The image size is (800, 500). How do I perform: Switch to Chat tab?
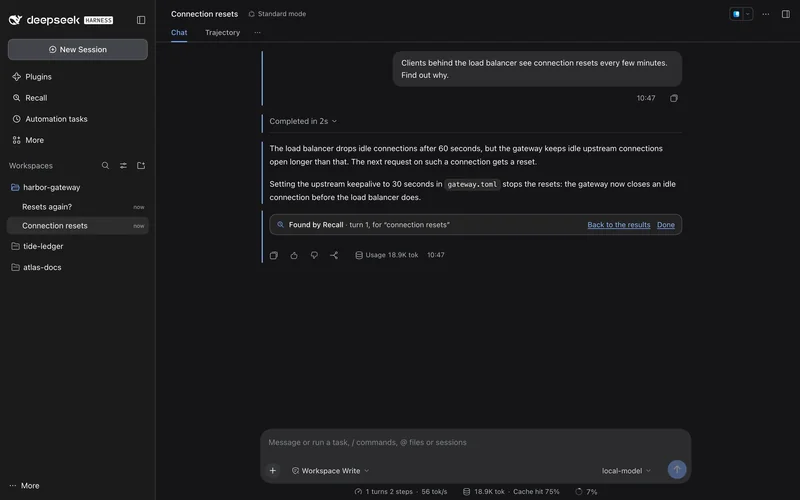179,33
